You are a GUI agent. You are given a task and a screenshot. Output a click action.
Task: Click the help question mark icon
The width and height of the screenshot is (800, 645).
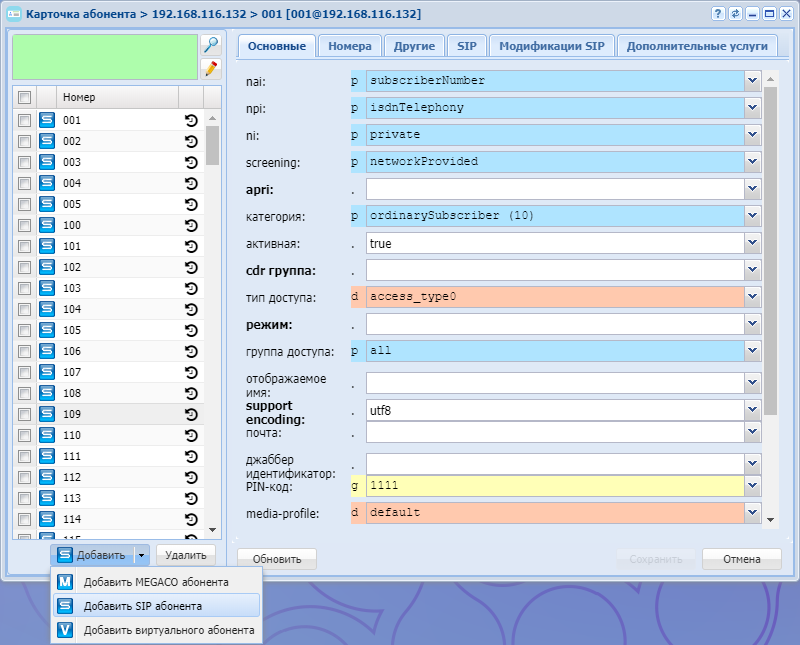[x=718, y=14]
